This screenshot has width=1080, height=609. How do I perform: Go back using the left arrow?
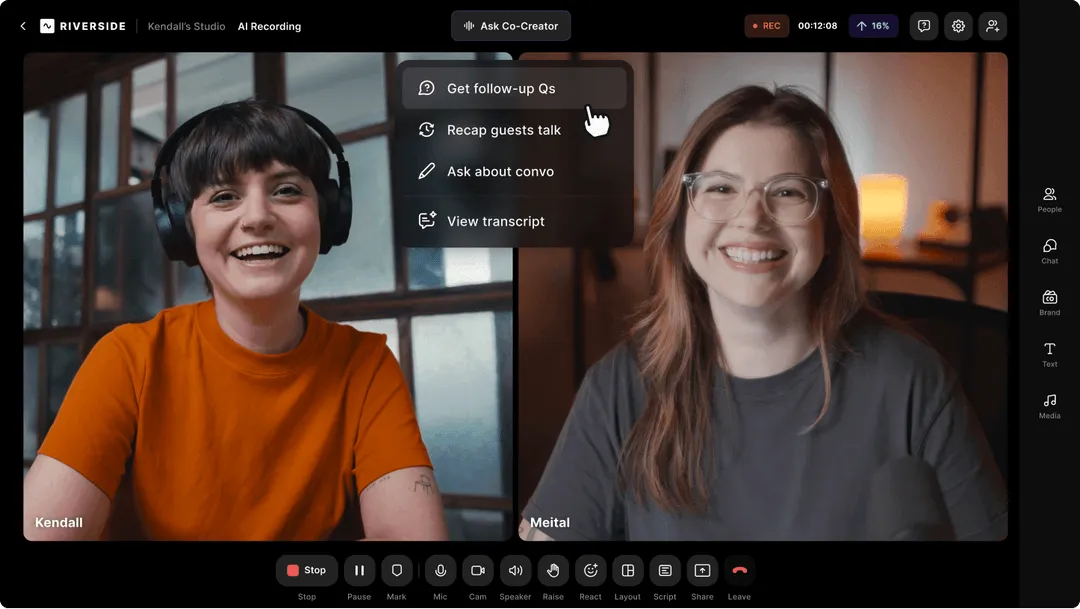pos(23,26)
